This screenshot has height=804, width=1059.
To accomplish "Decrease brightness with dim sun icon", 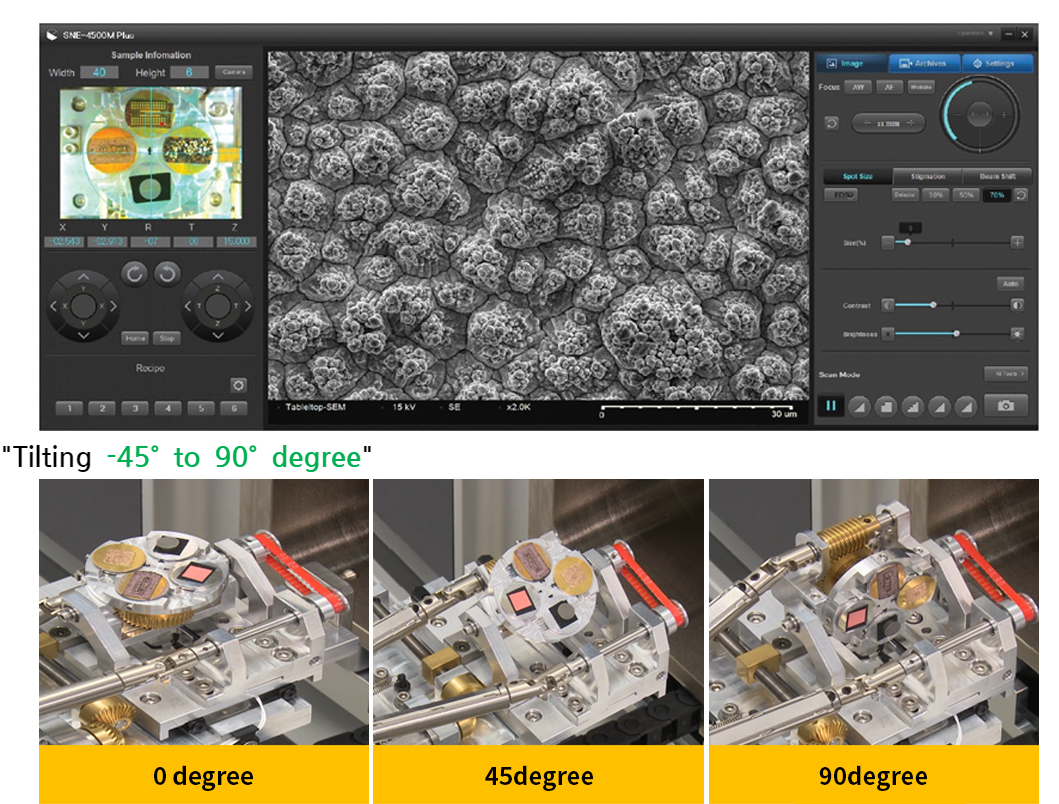I will (887, 334).
